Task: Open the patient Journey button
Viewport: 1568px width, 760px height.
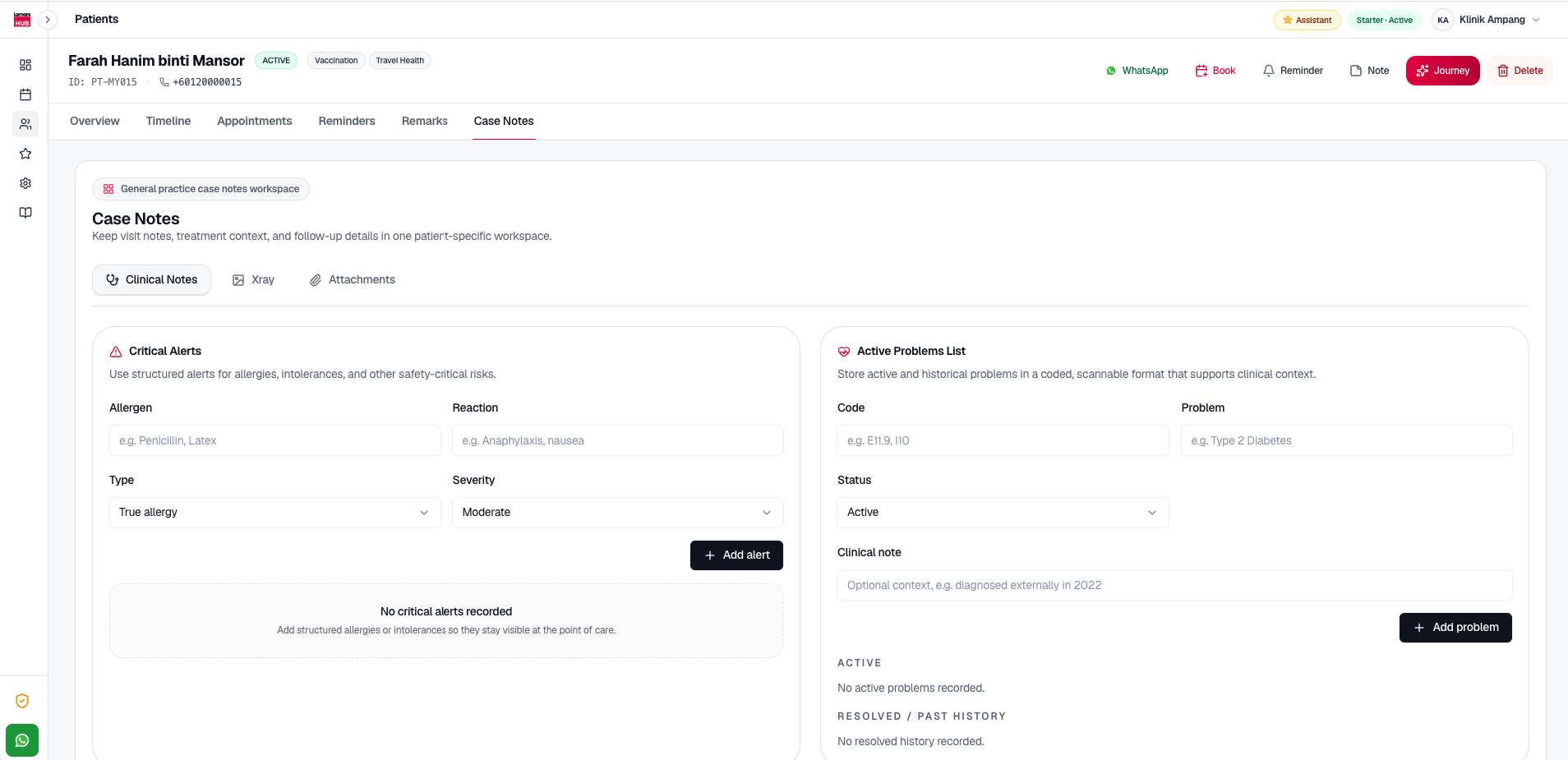Action: click(x=1443, y=71)
